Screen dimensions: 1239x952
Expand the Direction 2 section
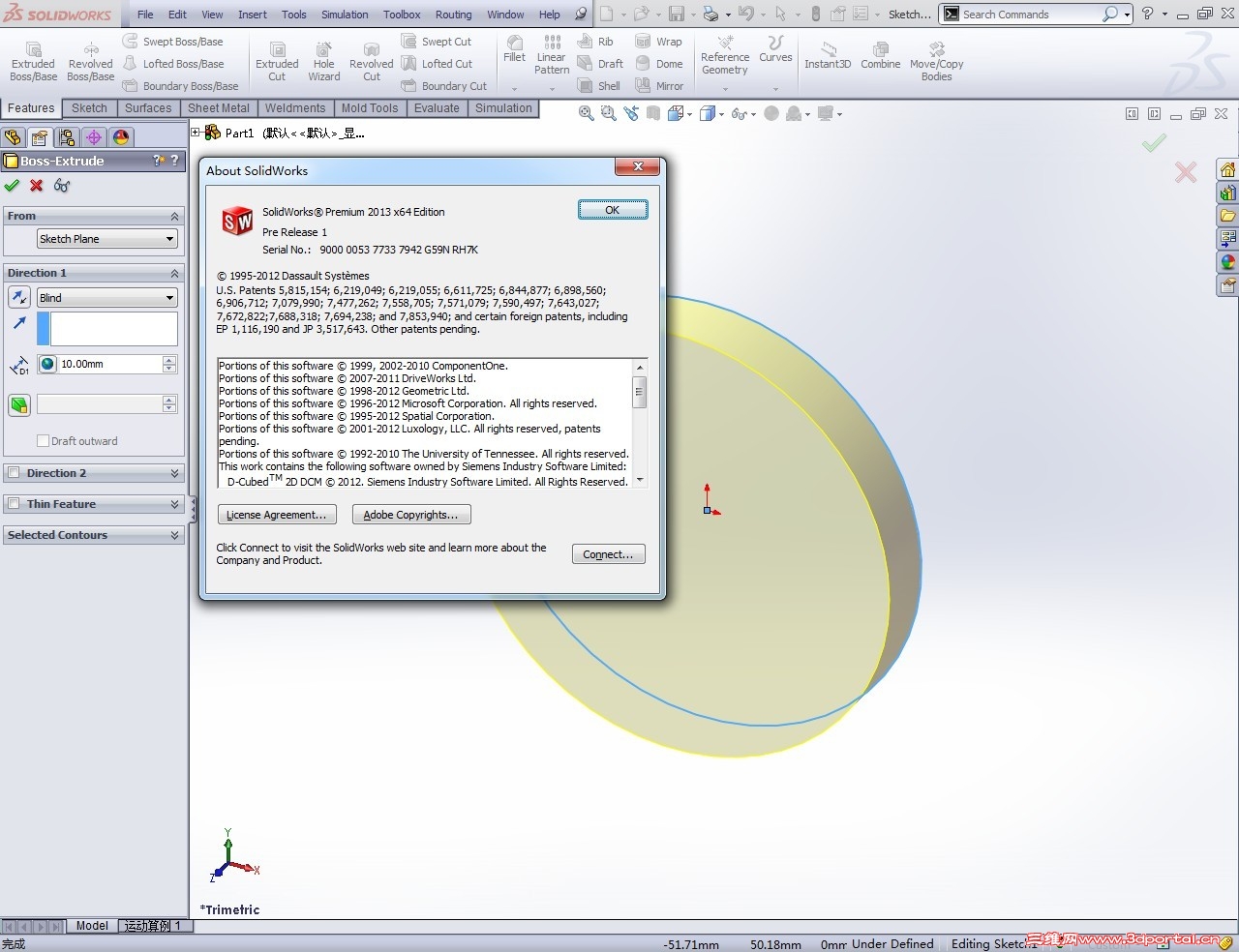(175, 473)
